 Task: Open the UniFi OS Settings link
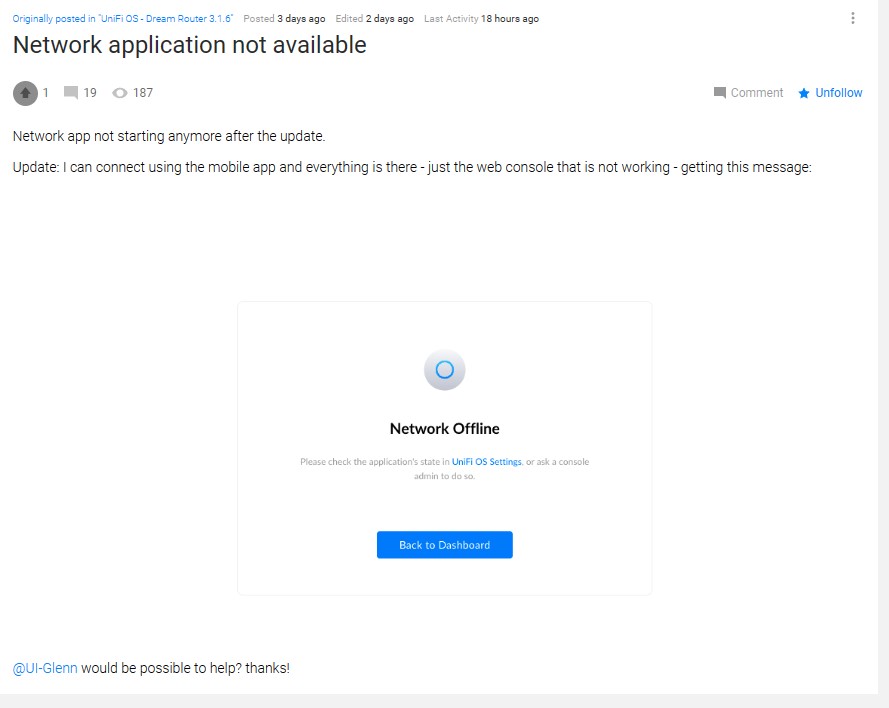coord(486,461)
